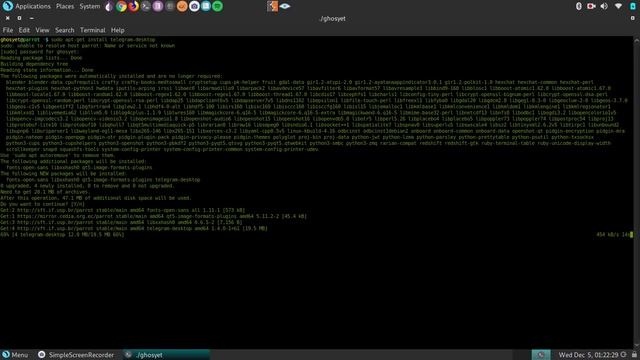
Task: Click the lock icon in bottom panel
Action: [634, 355]
